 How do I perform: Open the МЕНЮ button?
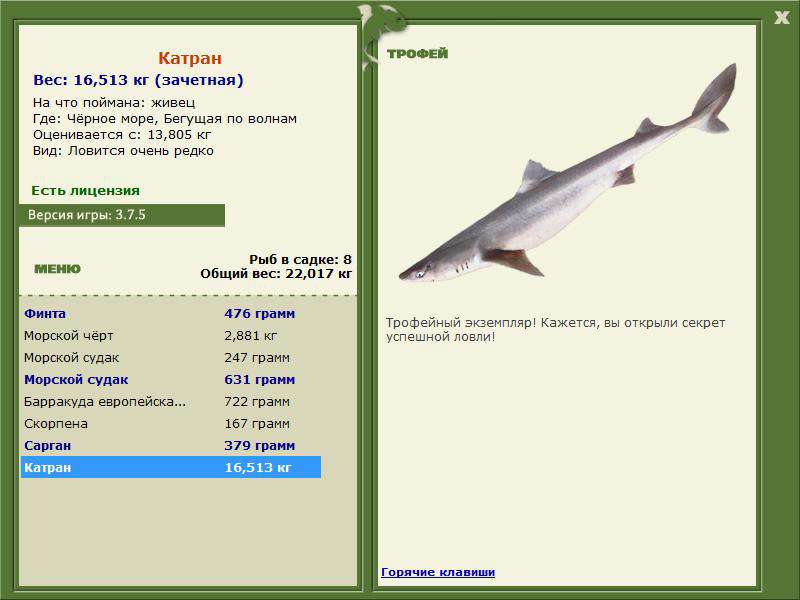57,269
